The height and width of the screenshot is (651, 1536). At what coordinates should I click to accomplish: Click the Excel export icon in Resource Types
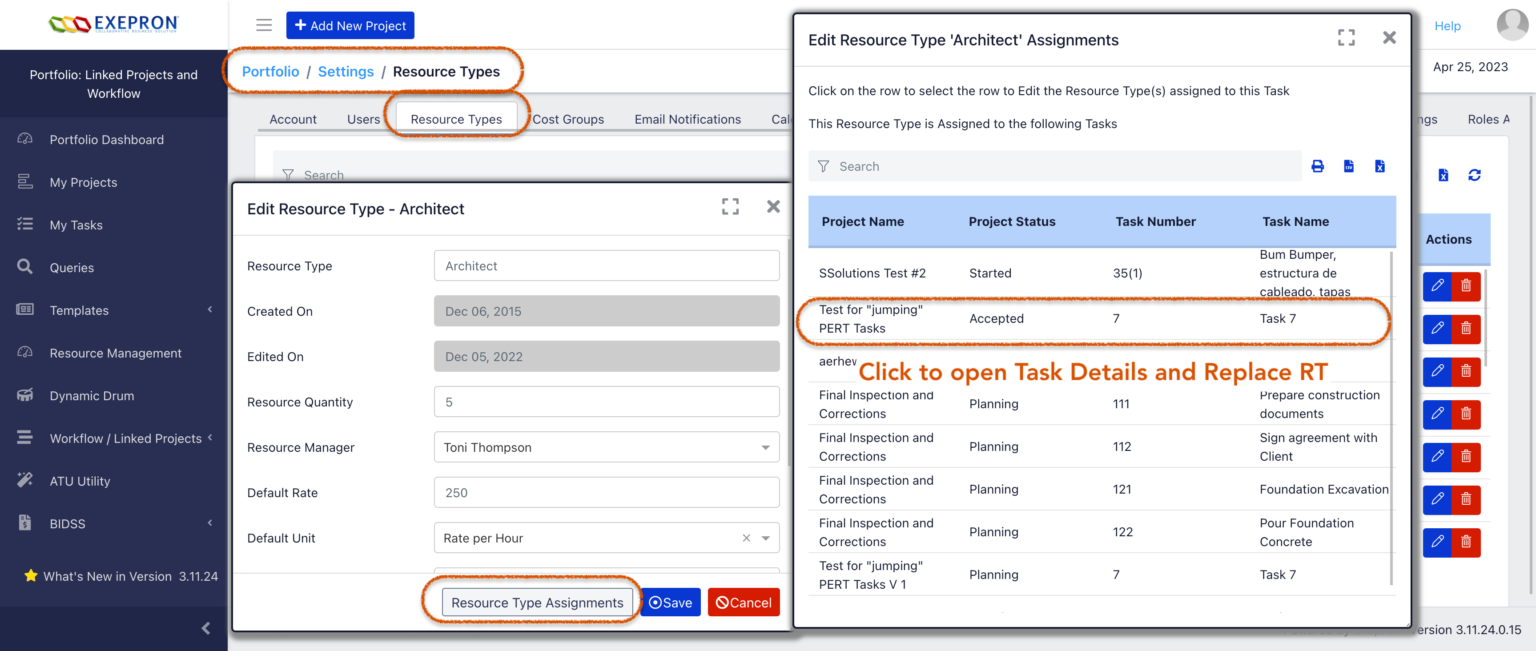[1443, 175]
